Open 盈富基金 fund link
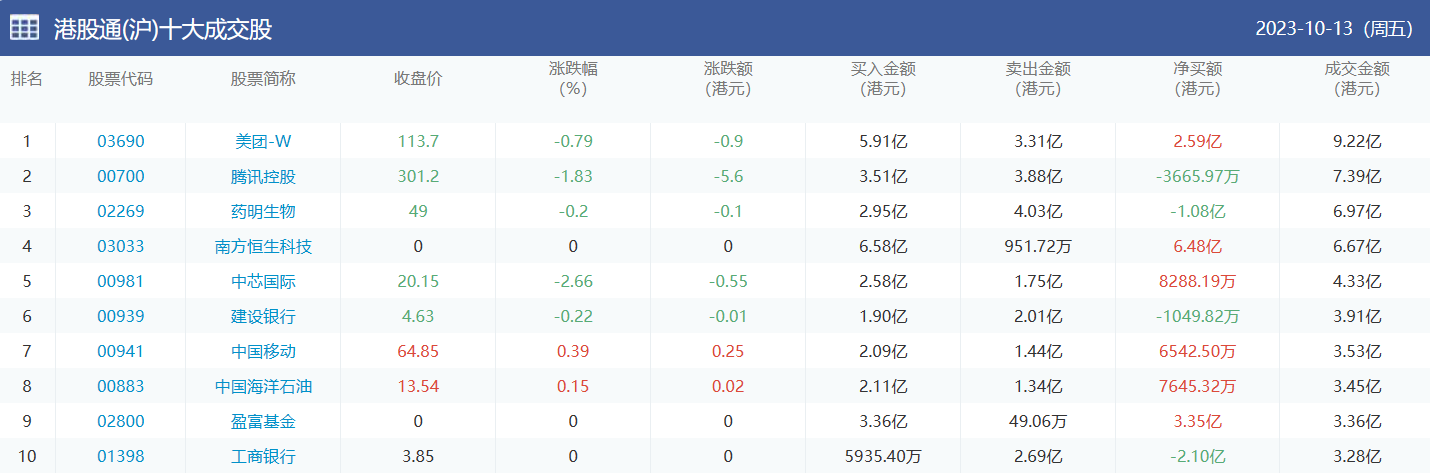The image size is (1430, 473). click(263, 422)
